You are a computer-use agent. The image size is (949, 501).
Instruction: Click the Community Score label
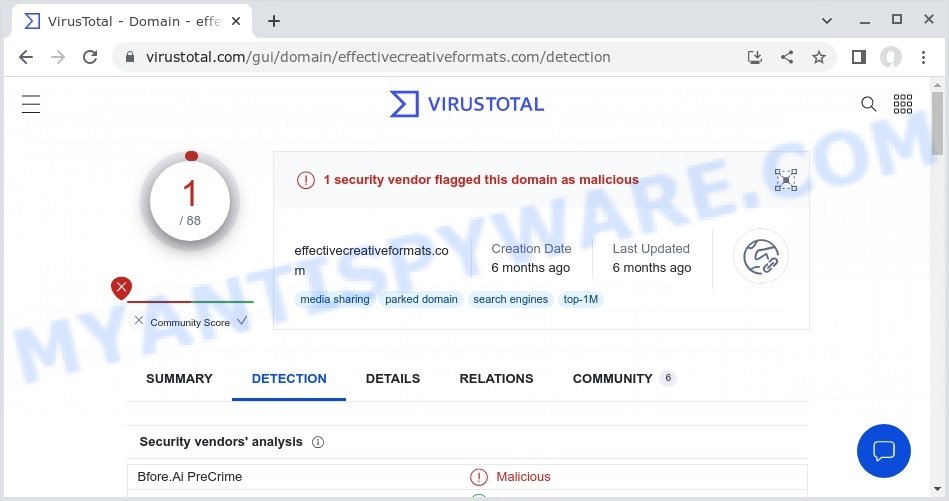click(x=190, y=323)
